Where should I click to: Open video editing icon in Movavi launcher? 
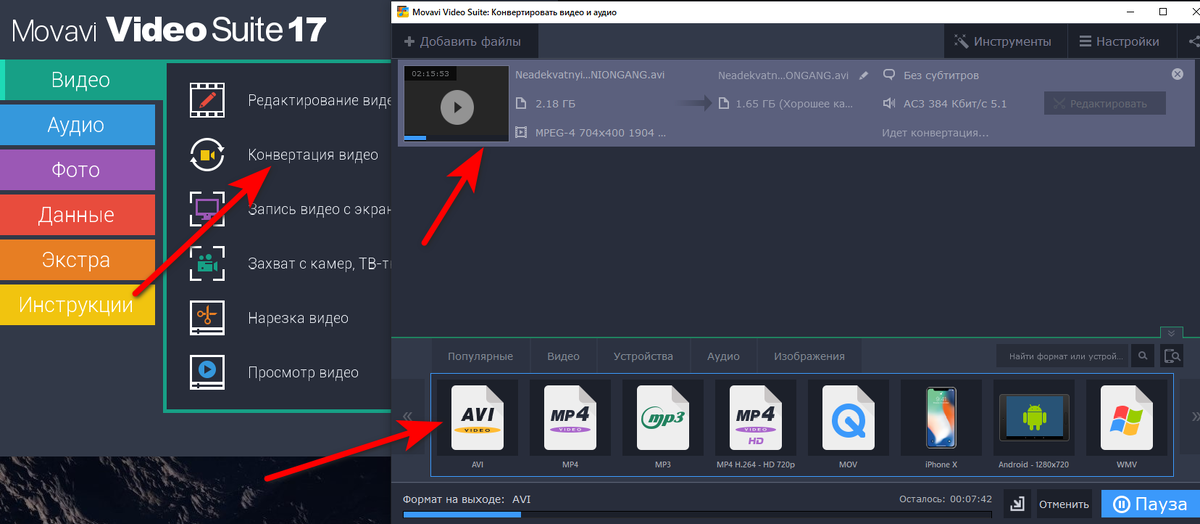[208, 100]
